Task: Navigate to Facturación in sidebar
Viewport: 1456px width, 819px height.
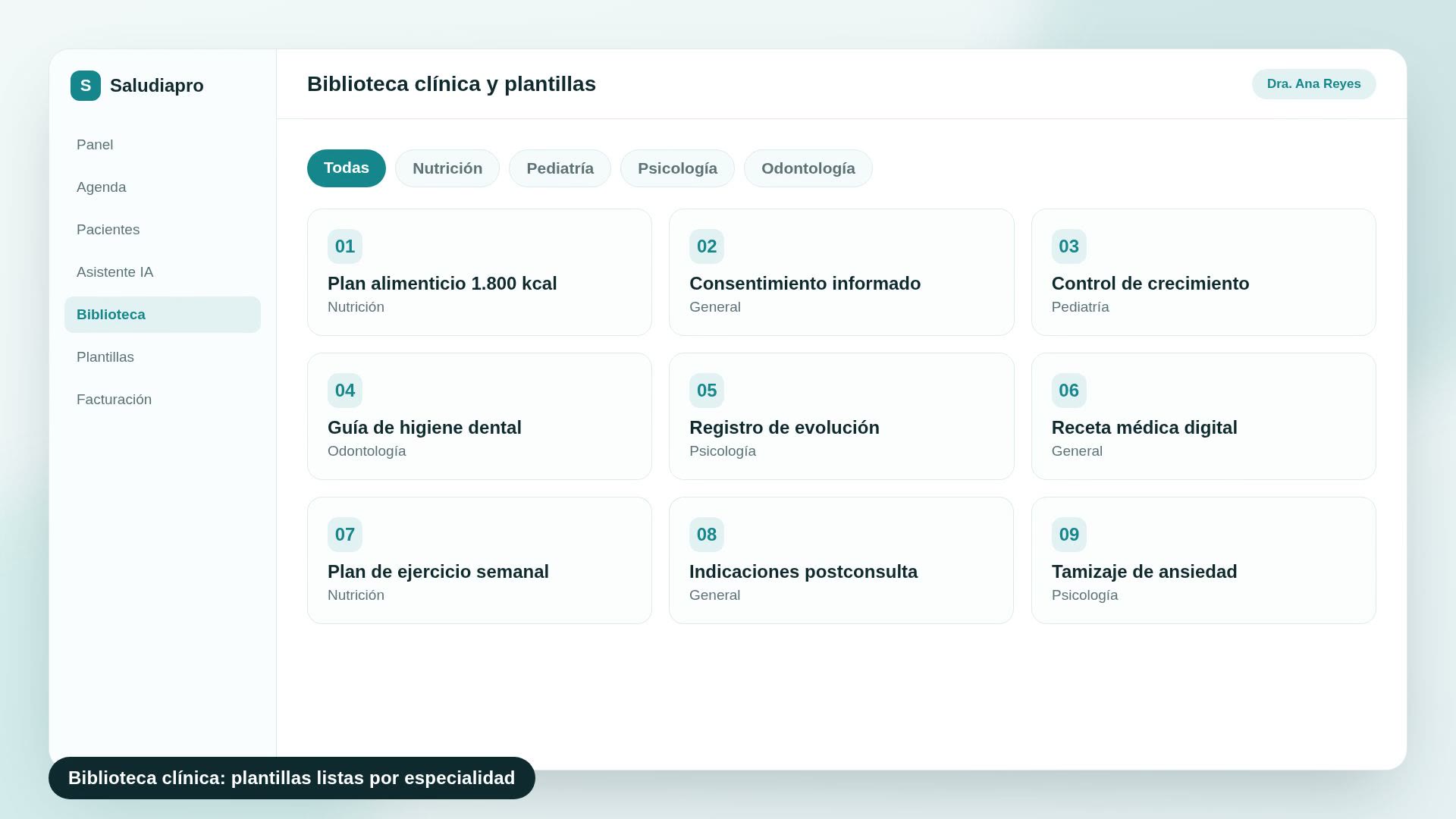Action: pos(162,400)
